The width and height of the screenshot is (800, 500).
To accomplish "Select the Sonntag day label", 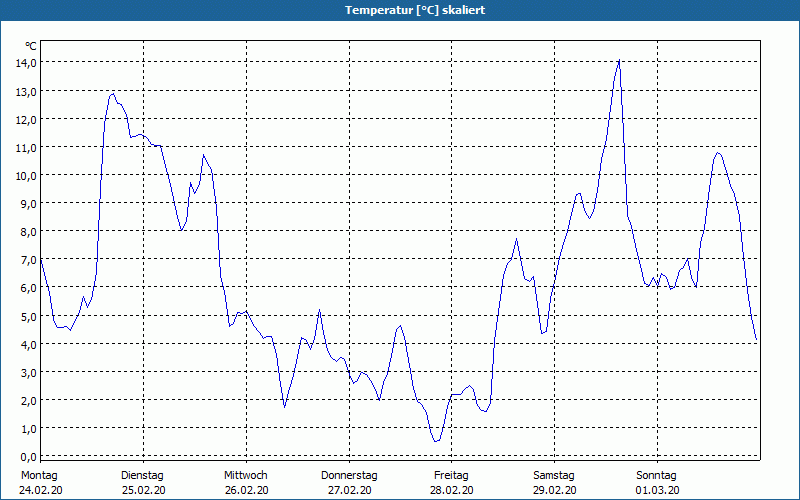I will (x=657, y=475).
